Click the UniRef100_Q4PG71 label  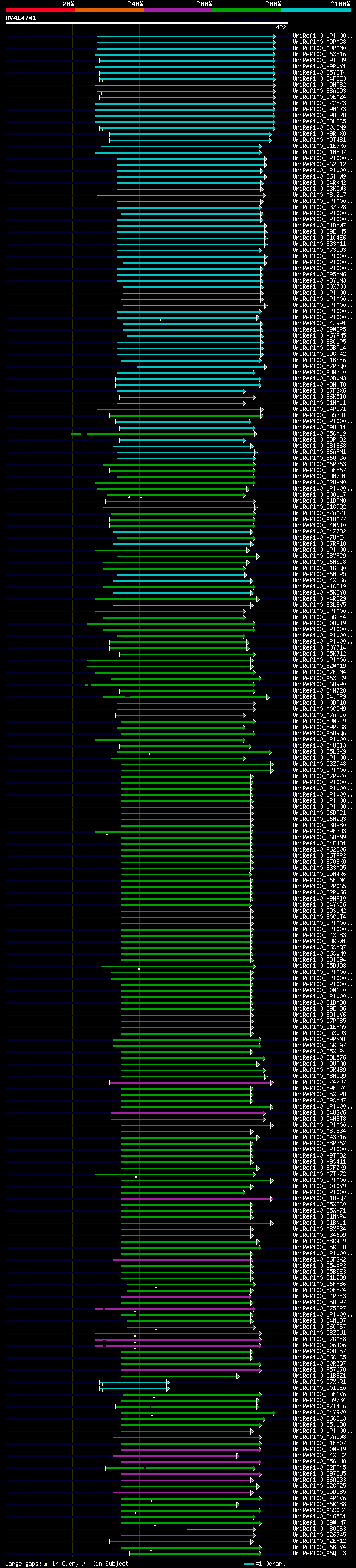[319, 409]
